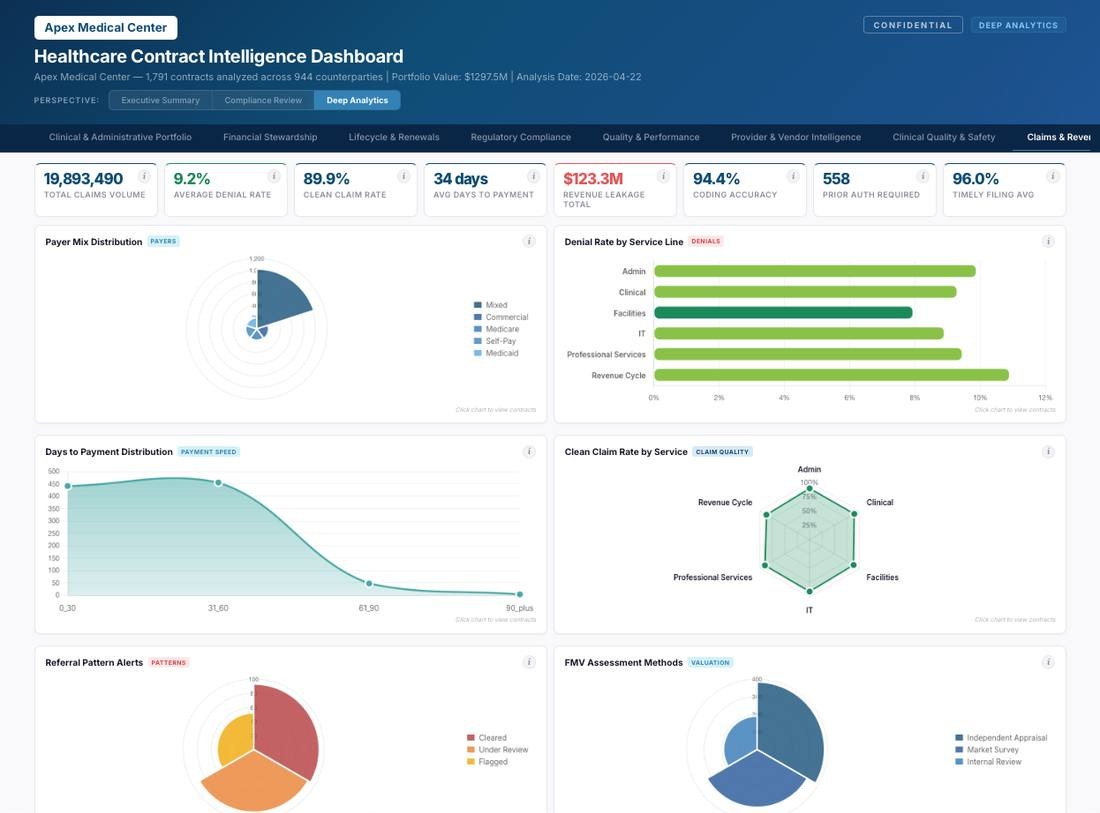Click the Revenue Cycle denial bar

coord(831,375)
